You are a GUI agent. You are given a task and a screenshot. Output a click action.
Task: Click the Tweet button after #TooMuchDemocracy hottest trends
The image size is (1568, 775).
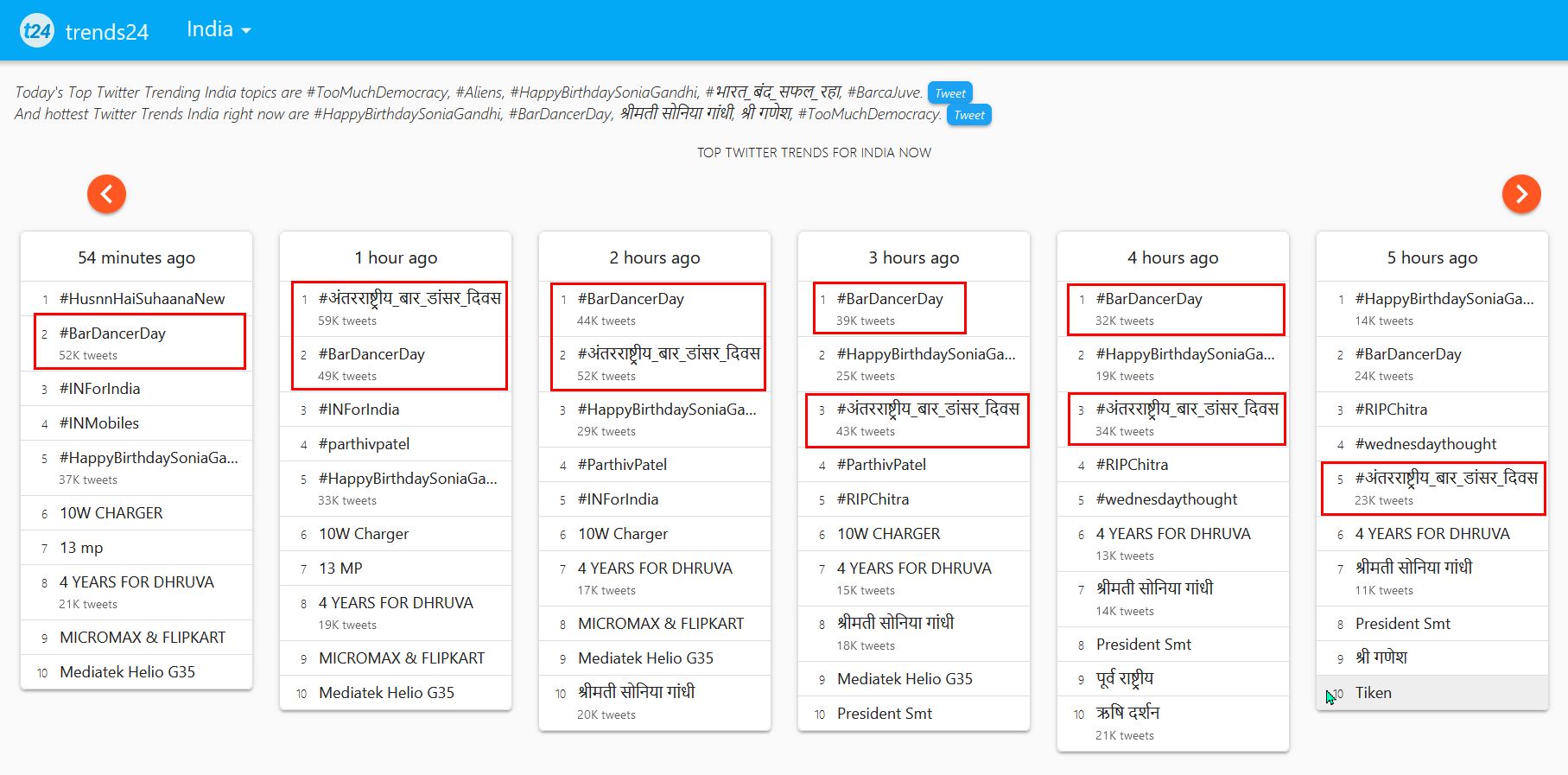click(969, 115)
